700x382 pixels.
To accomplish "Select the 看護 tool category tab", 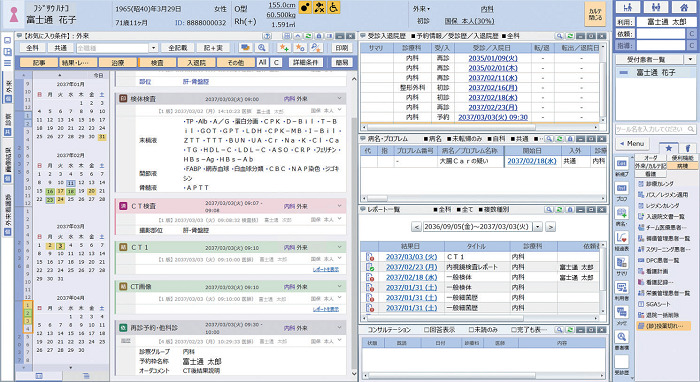I will point(650,174).
